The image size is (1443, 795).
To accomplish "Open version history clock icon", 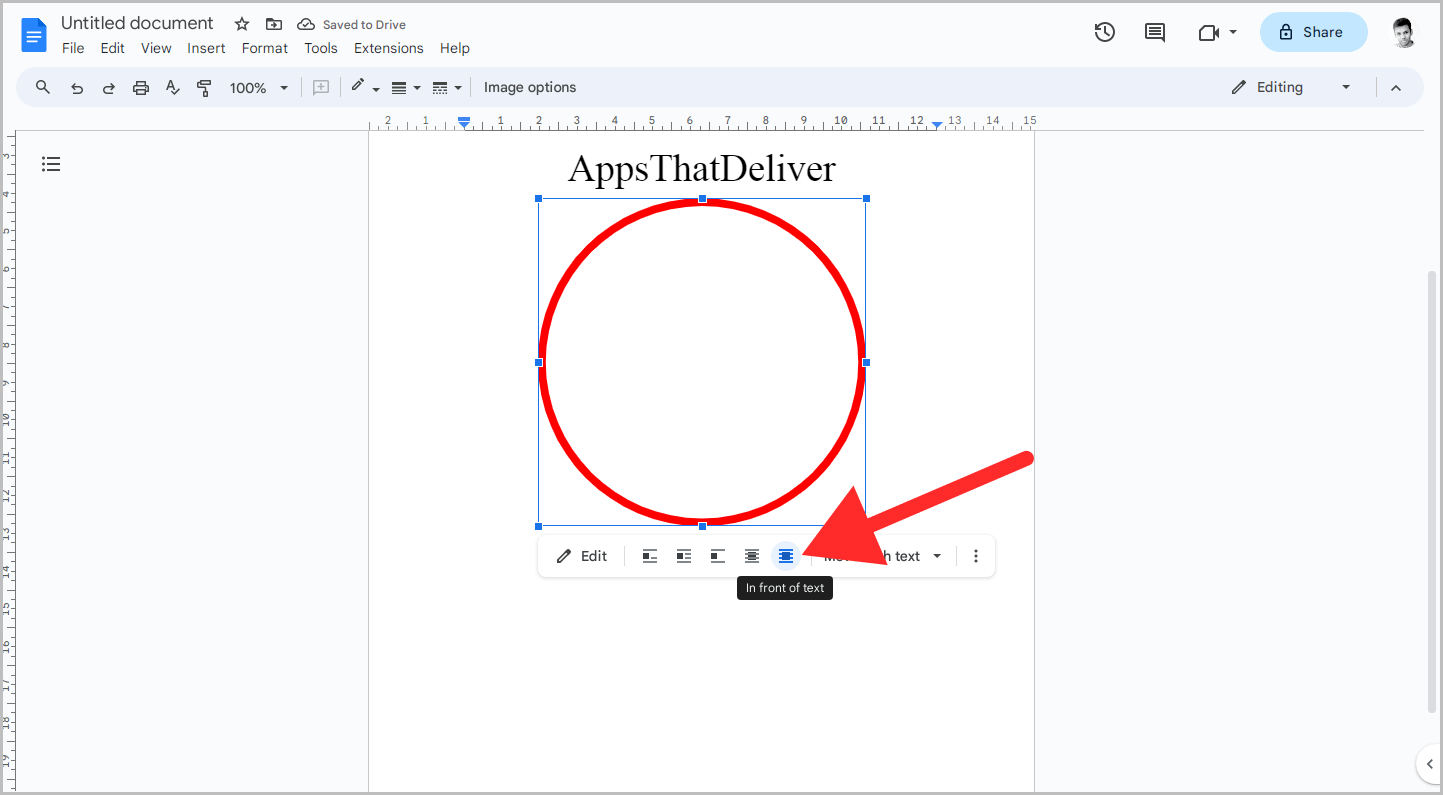I will [x=1105, y=32].
